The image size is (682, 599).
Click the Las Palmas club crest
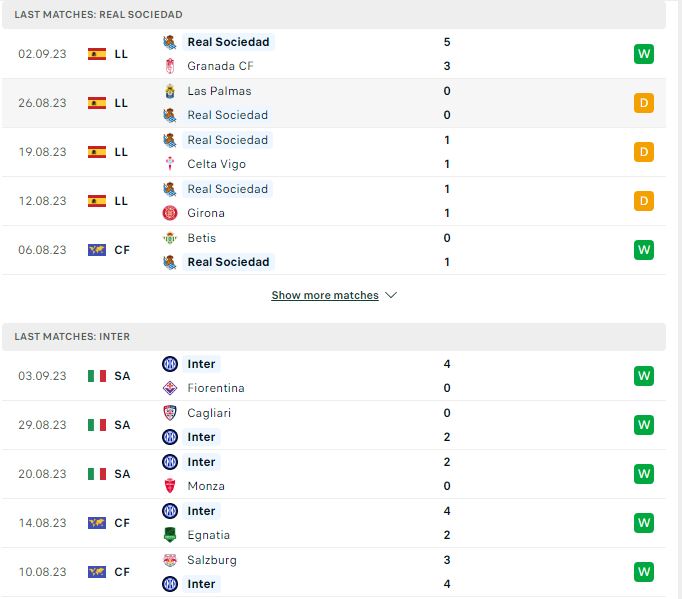pos(170,91)
